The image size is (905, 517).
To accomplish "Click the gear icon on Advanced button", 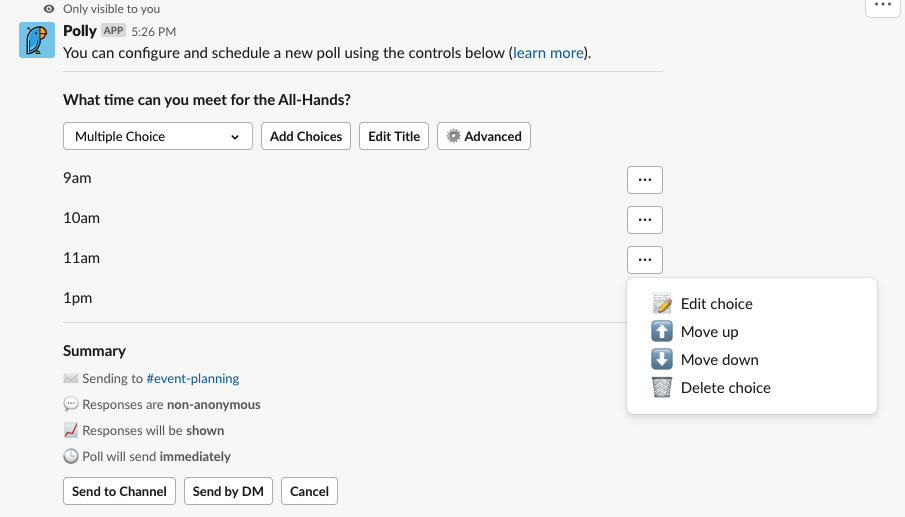I will tap(453, 137).
